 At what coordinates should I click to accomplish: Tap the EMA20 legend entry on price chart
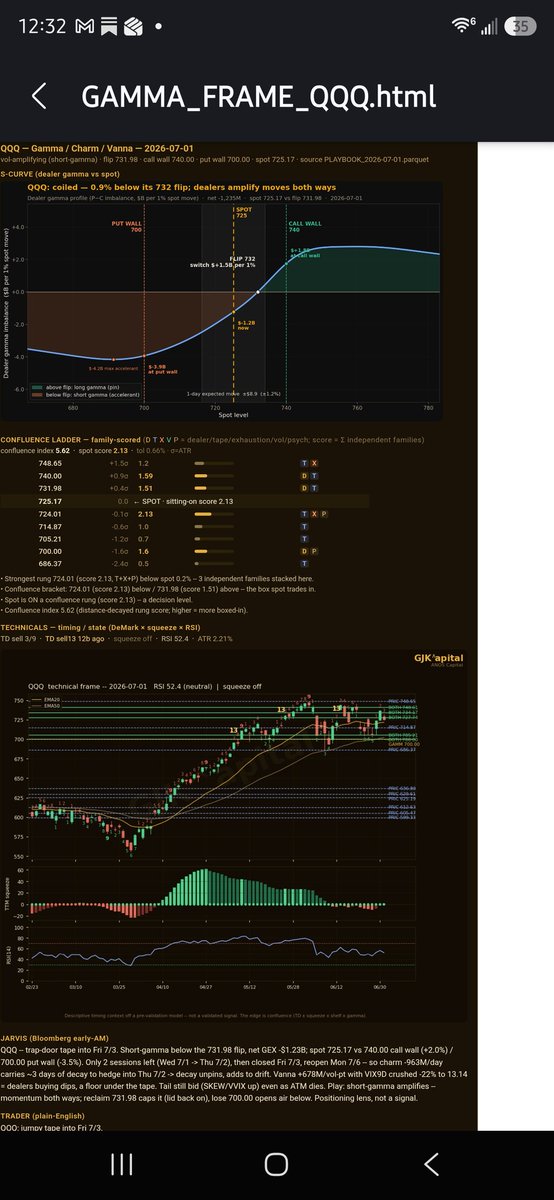coord(45,701)
